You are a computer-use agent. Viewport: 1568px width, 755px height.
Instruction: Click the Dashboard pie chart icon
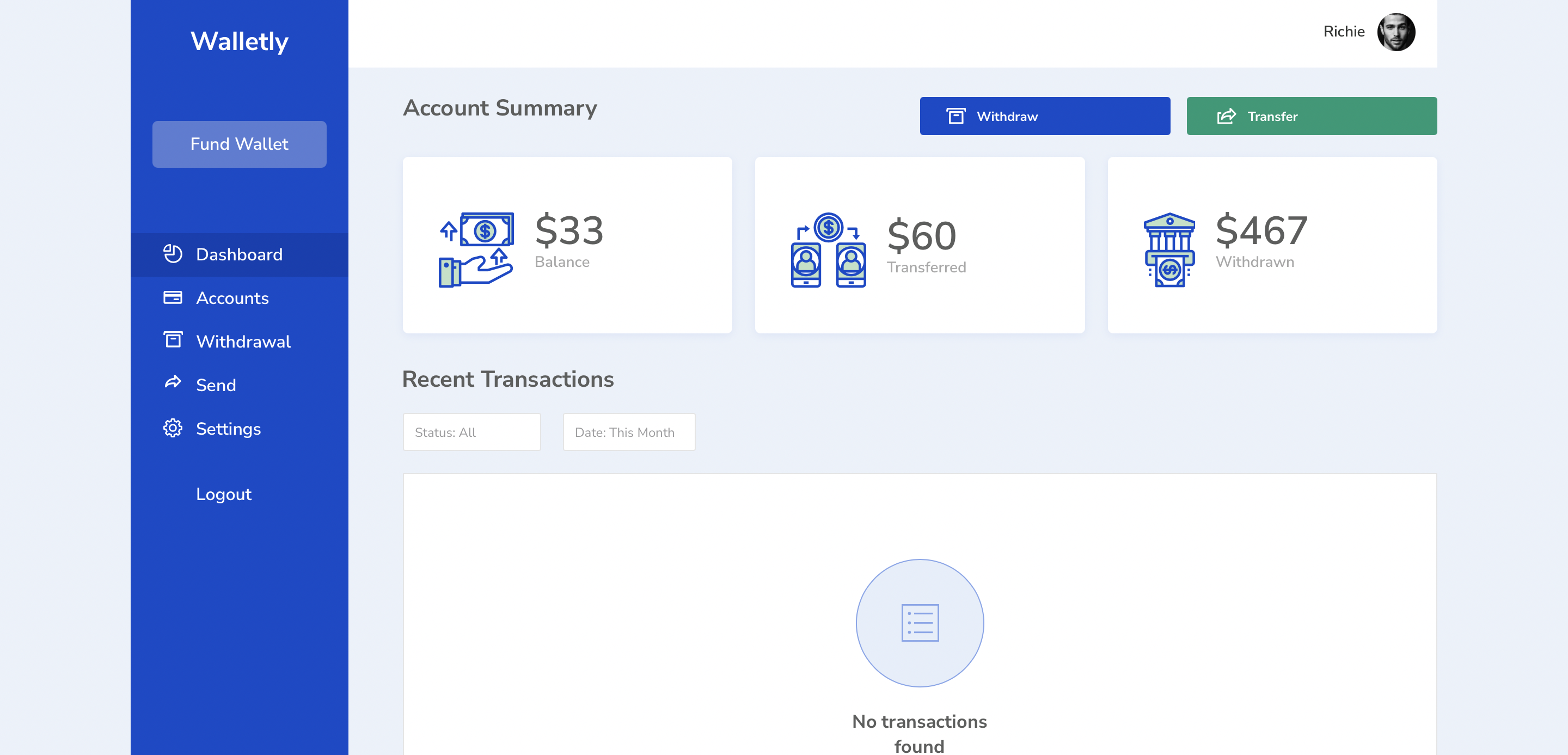click(172, 254)
